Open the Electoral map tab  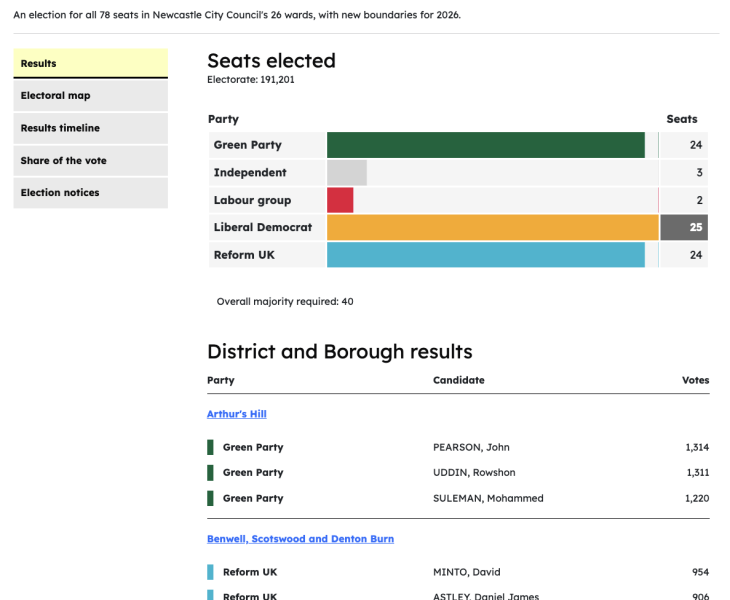click(x=90, y=95)
